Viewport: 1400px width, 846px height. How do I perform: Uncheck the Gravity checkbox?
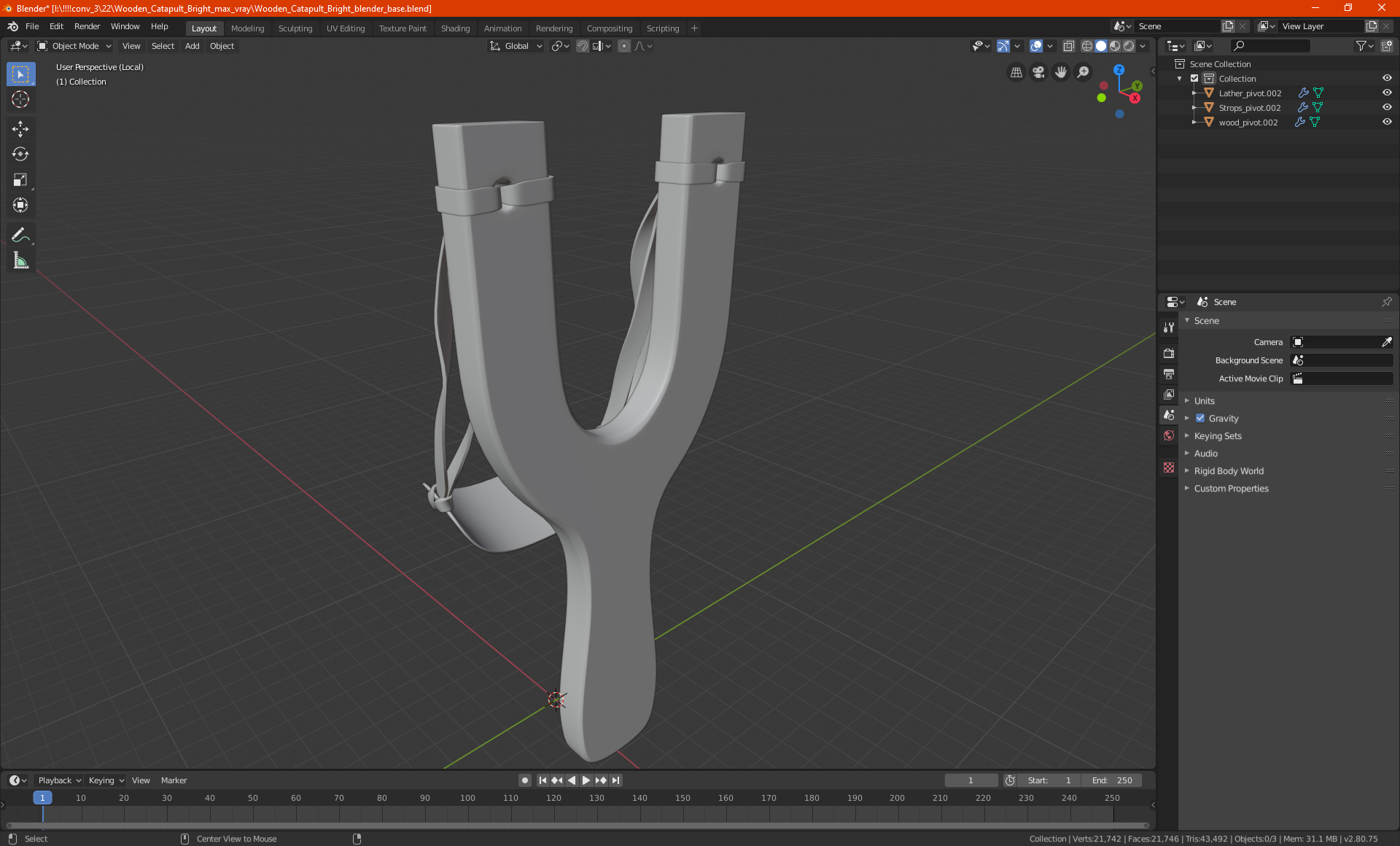tap(1200, 418)
